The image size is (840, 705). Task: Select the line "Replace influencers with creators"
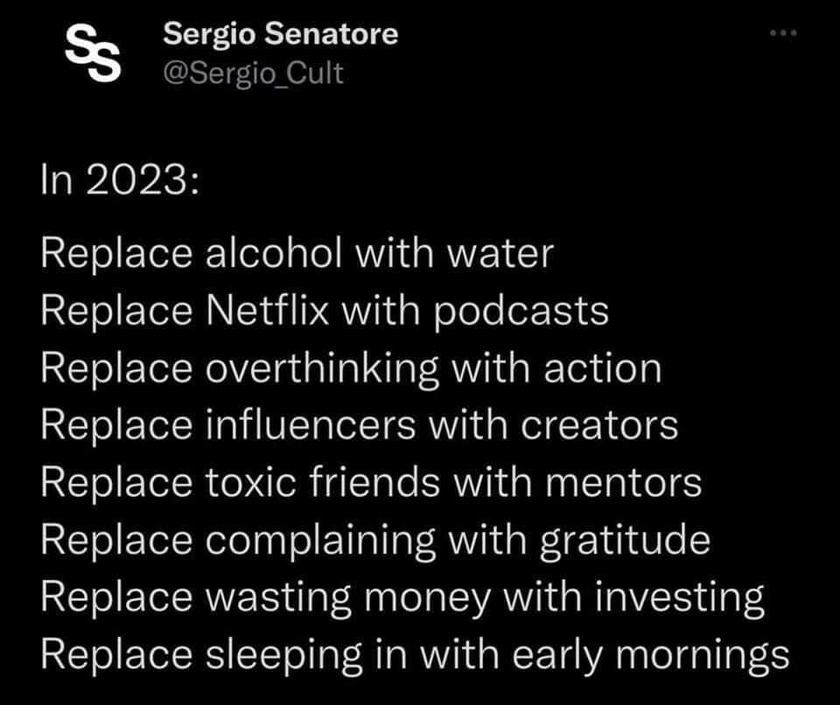tap(359, 425)
